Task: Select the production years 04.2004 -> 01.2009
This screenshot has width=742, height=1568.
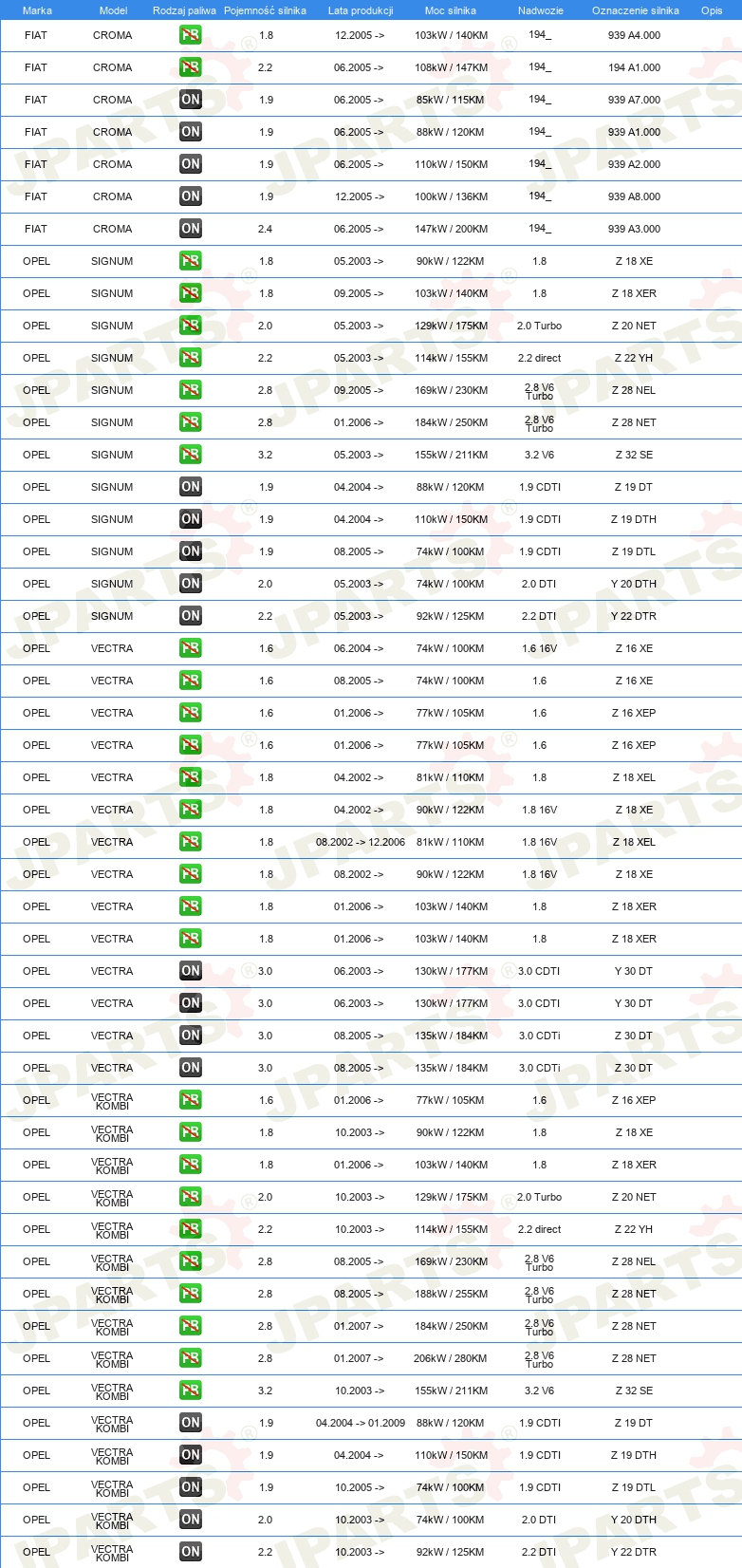Action: pyautogui.click(x=361, y=1423)
